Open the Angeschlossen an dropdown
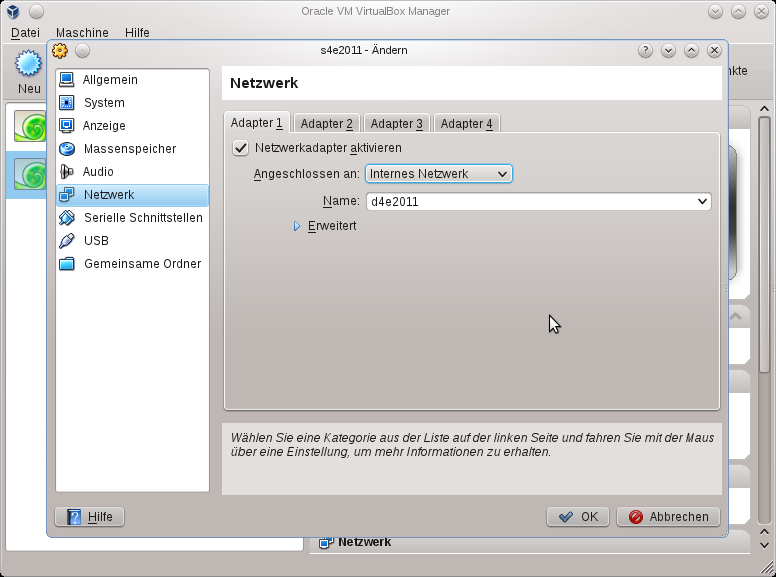The width and height of the screenshot is (776, 577). [438, 174]
